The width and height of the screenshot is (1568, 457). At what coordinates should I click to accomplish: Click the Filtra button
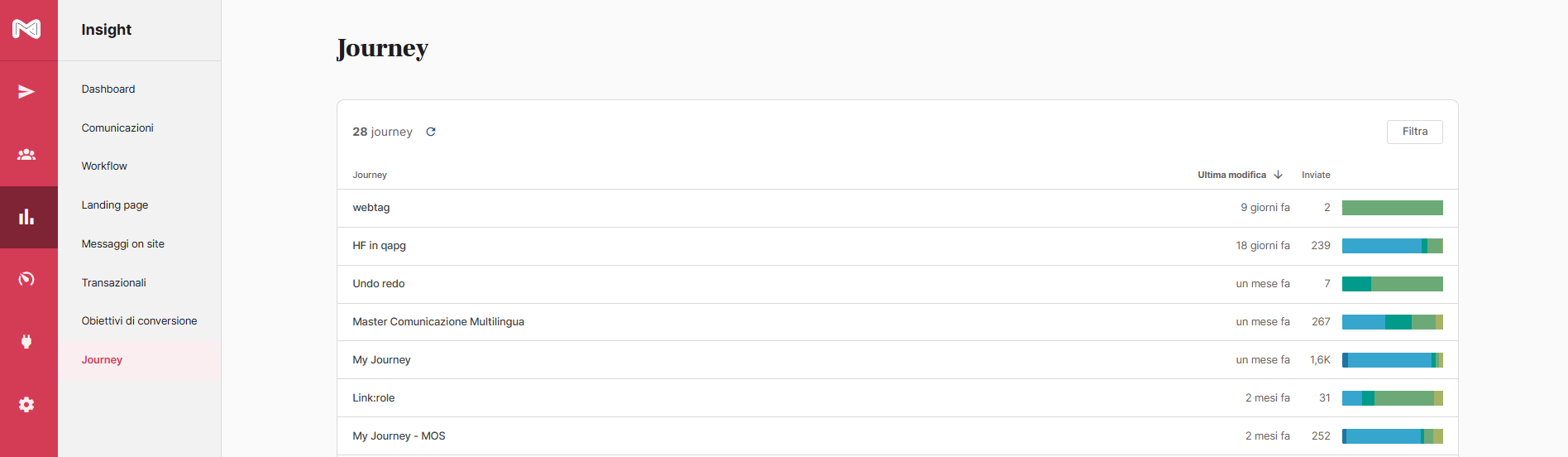coord(1414,132)
